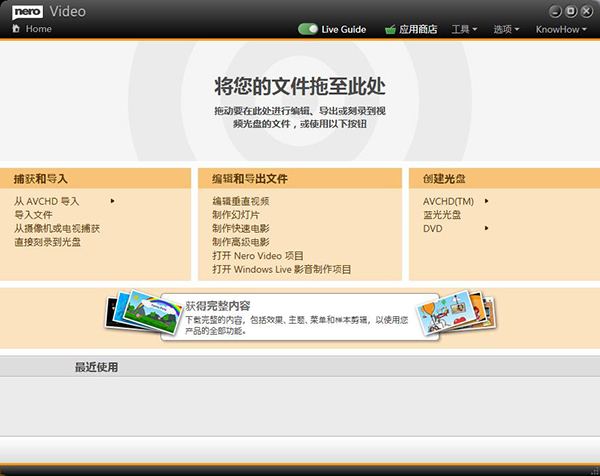The width and height of the screenshot is (600, 476).
Task: Click the app store basket icon
Action: click(390, 29)
